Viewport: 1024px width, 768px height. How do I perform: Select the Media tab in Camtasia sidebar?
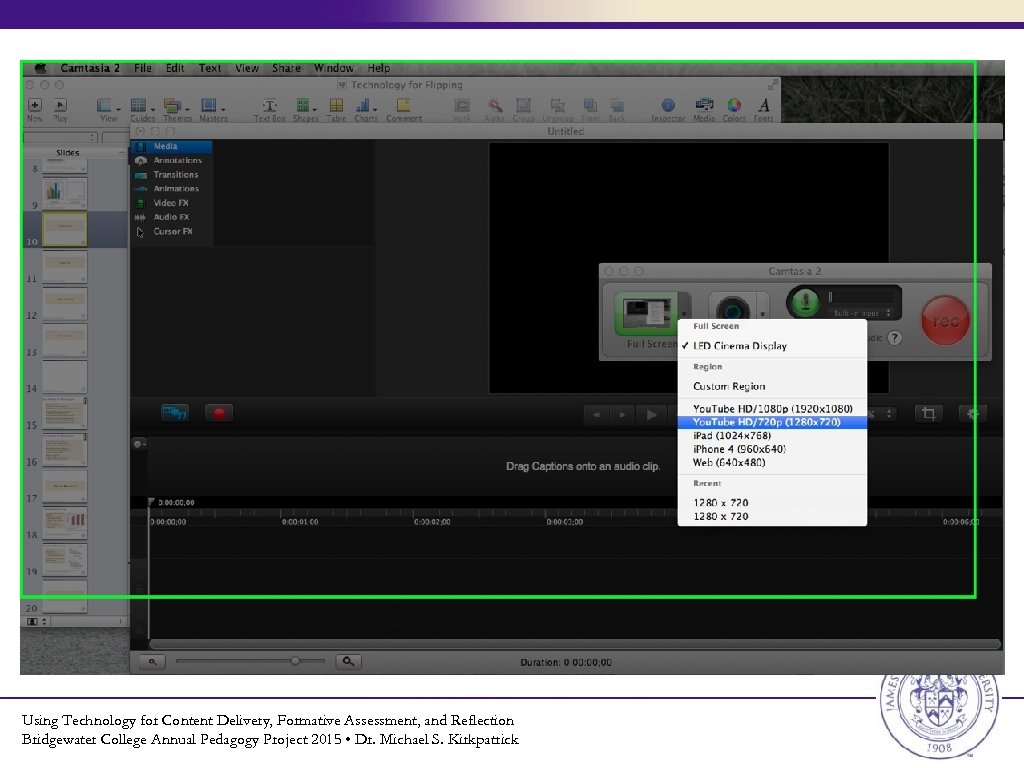[x=171, y=146]
